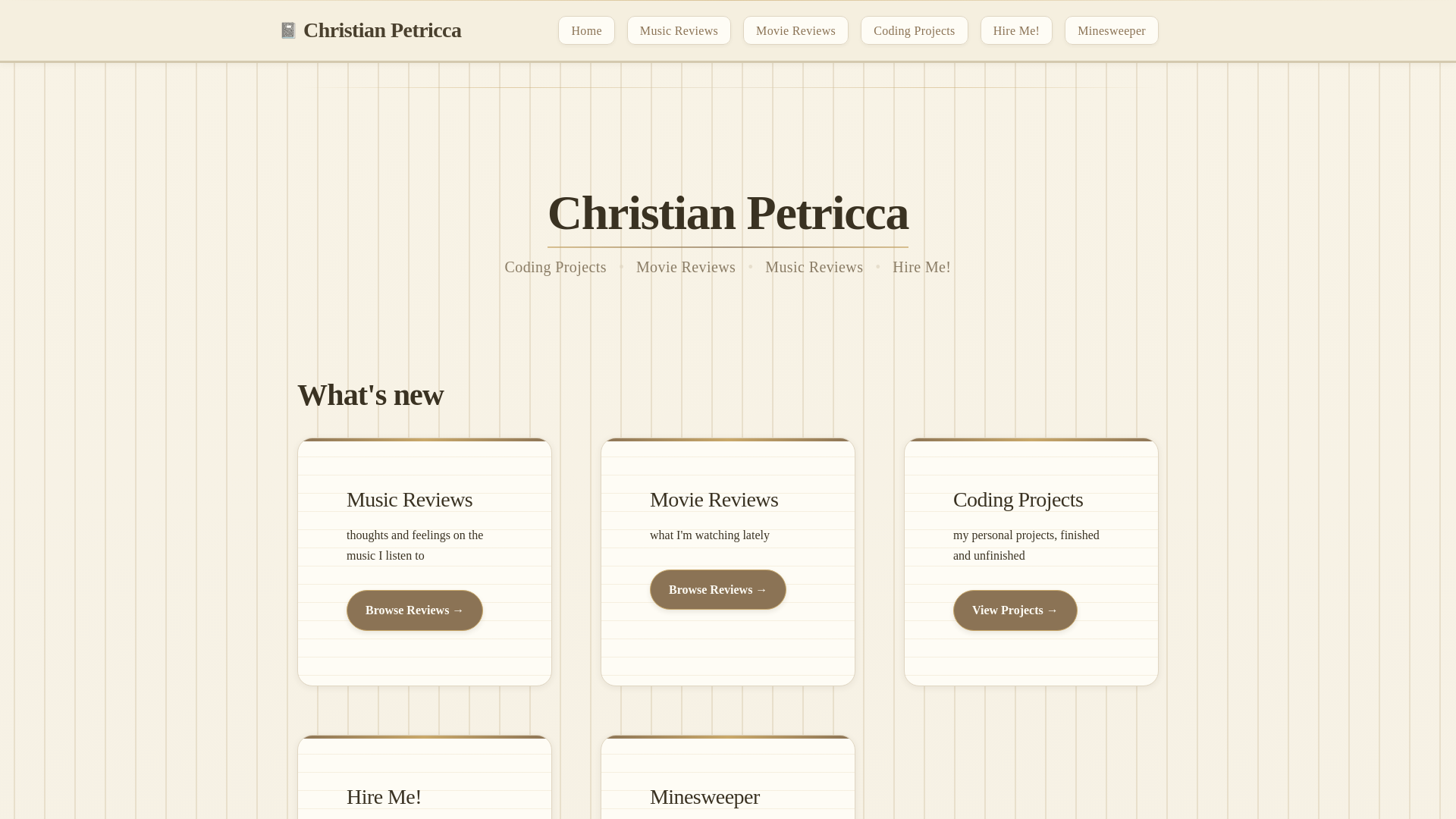Go to Music Reviews in top navigation
Screen dimensions: 1456x819
tap(679, 30)
